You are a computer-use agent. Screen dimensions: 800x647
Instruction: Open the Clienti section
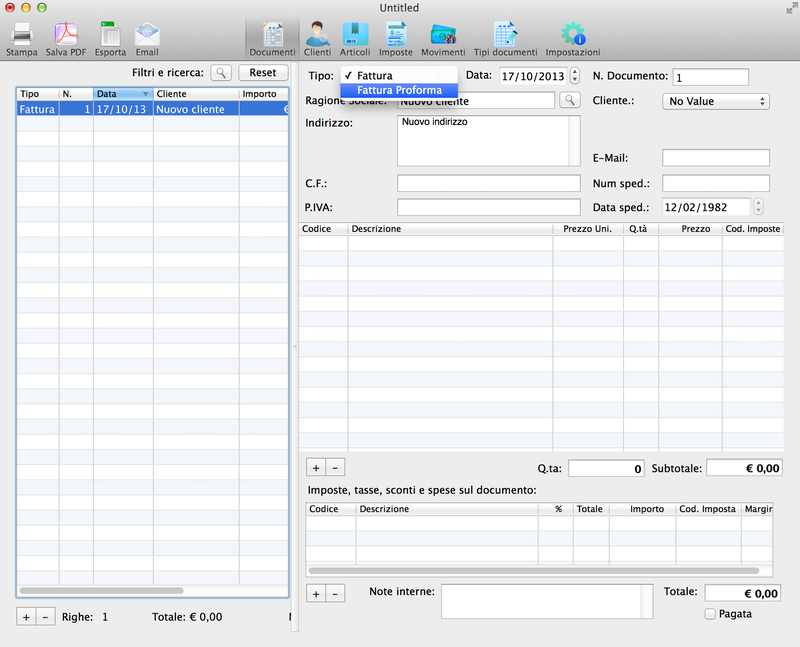click(x=317, y=38)
